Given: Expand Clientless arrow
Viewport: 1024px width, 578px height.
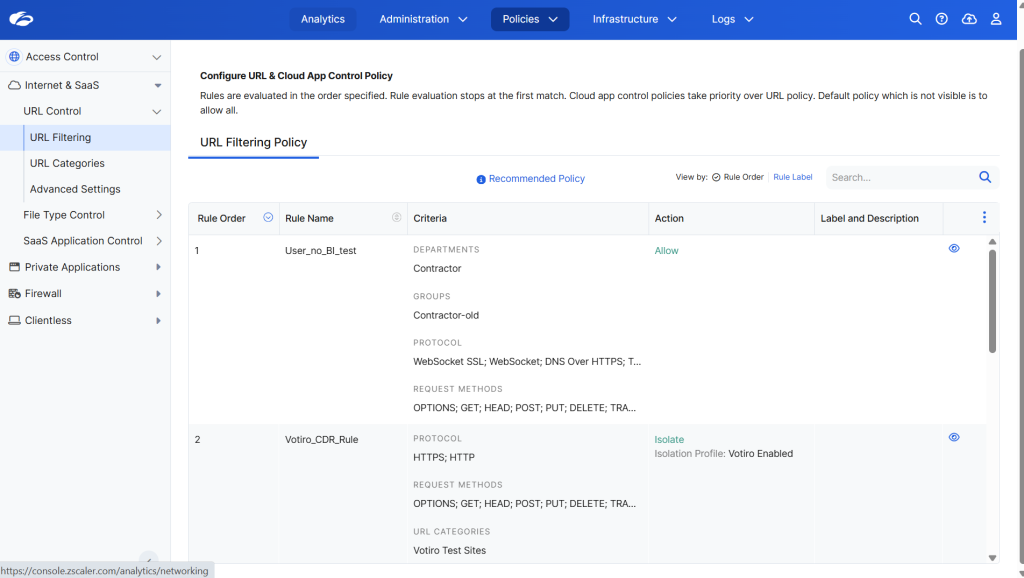Looking at the screenshot, I should coord(158,321).
